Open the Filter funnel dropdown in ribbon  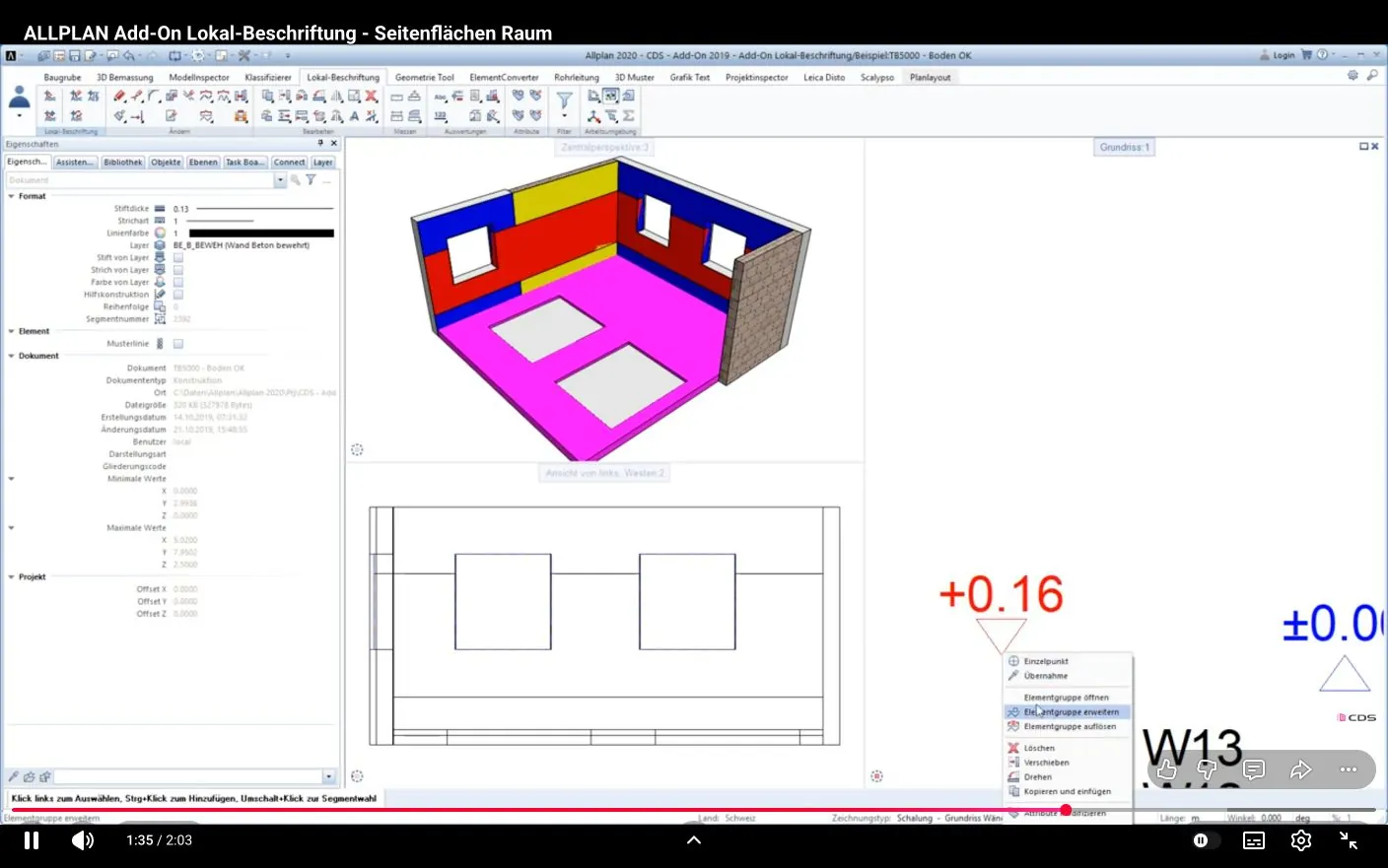click(x=564, y=115)
